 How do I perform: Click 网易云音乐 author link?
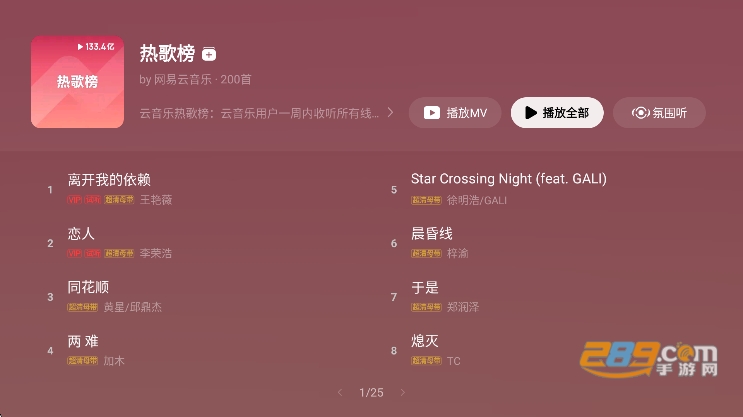(182, 80)
